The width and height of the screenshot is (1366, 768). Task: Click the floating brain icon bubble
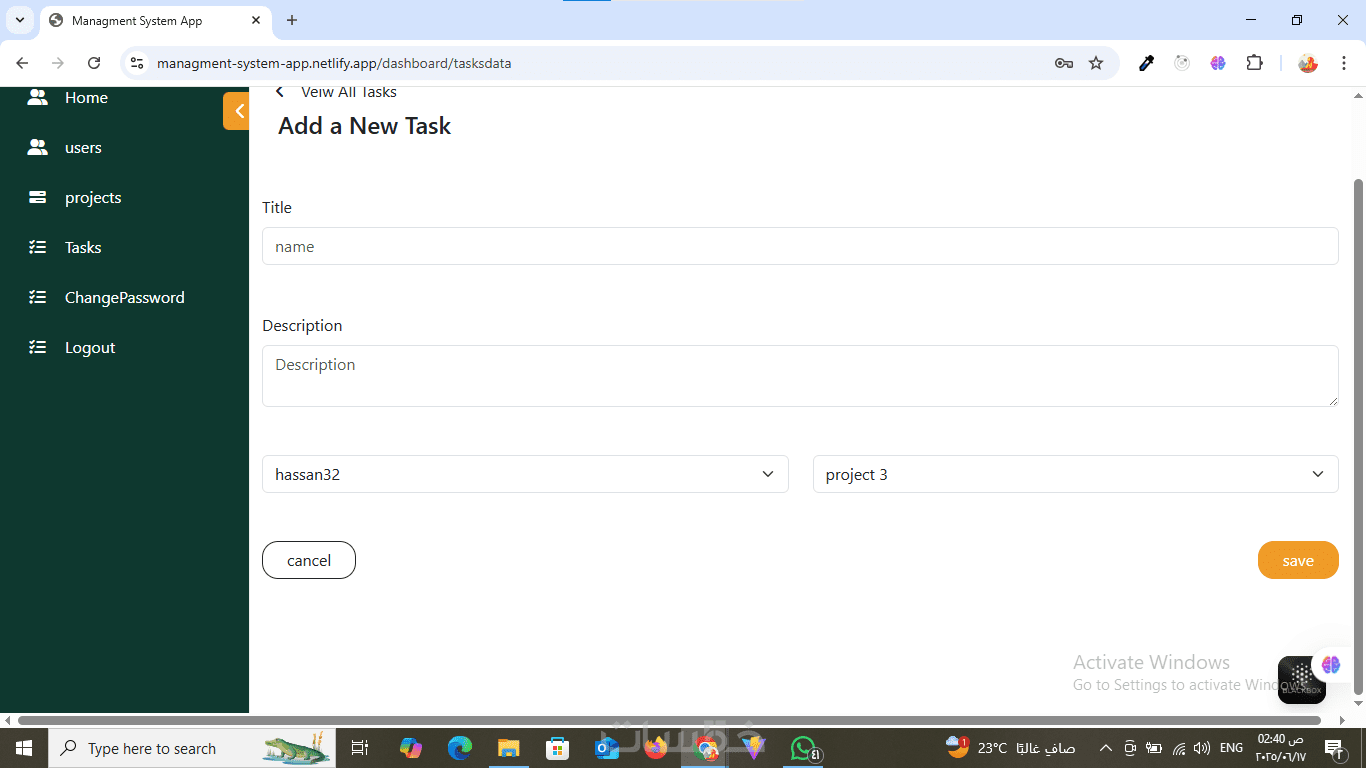1330,664
